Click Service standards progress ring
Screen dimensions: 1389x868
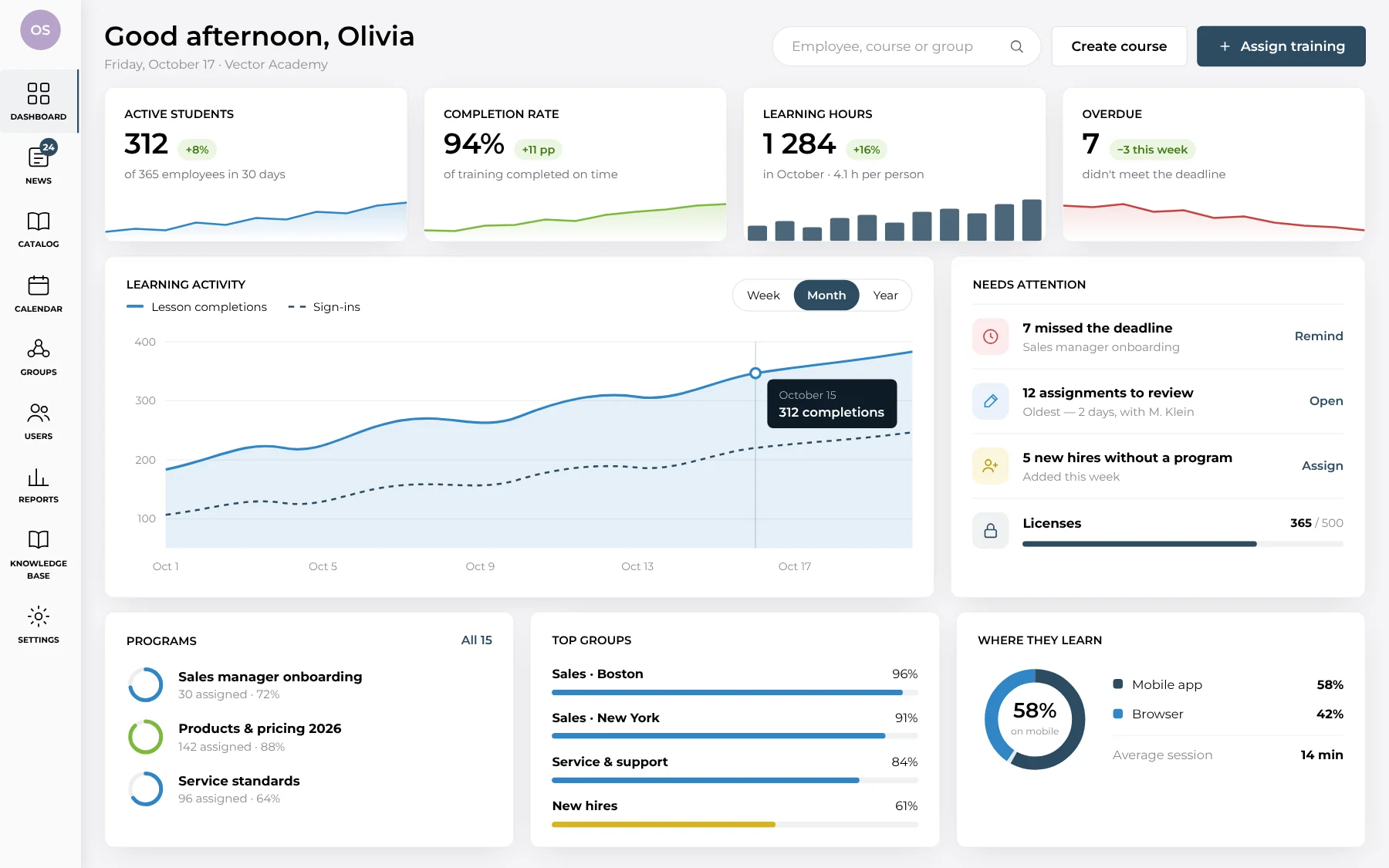(x=146, y=789)
